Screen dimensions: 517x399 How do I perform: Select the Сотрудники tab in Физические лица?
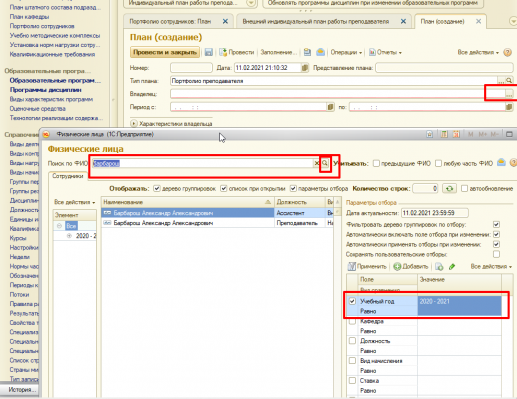68,176
